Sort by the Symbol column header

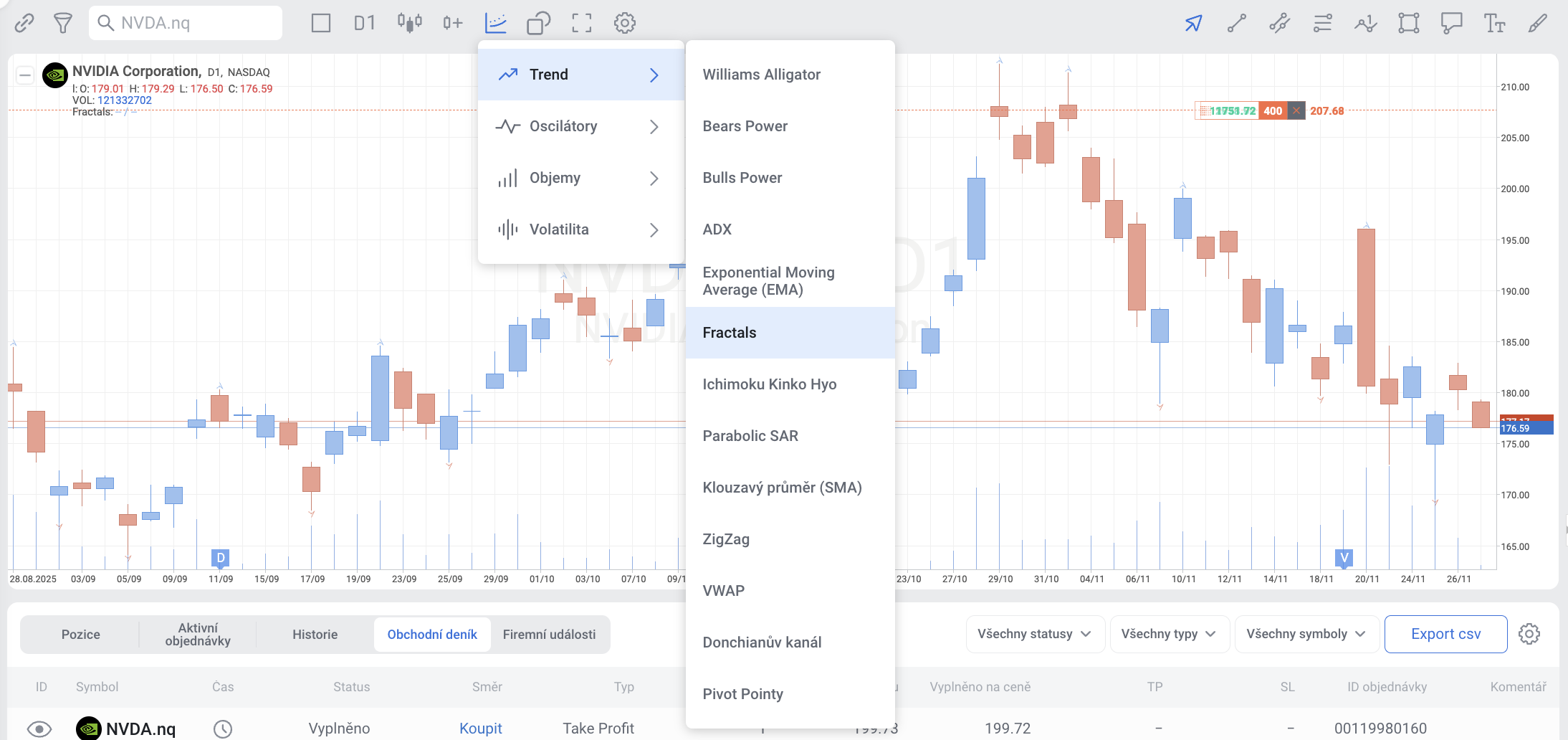[x=97, y=687]
